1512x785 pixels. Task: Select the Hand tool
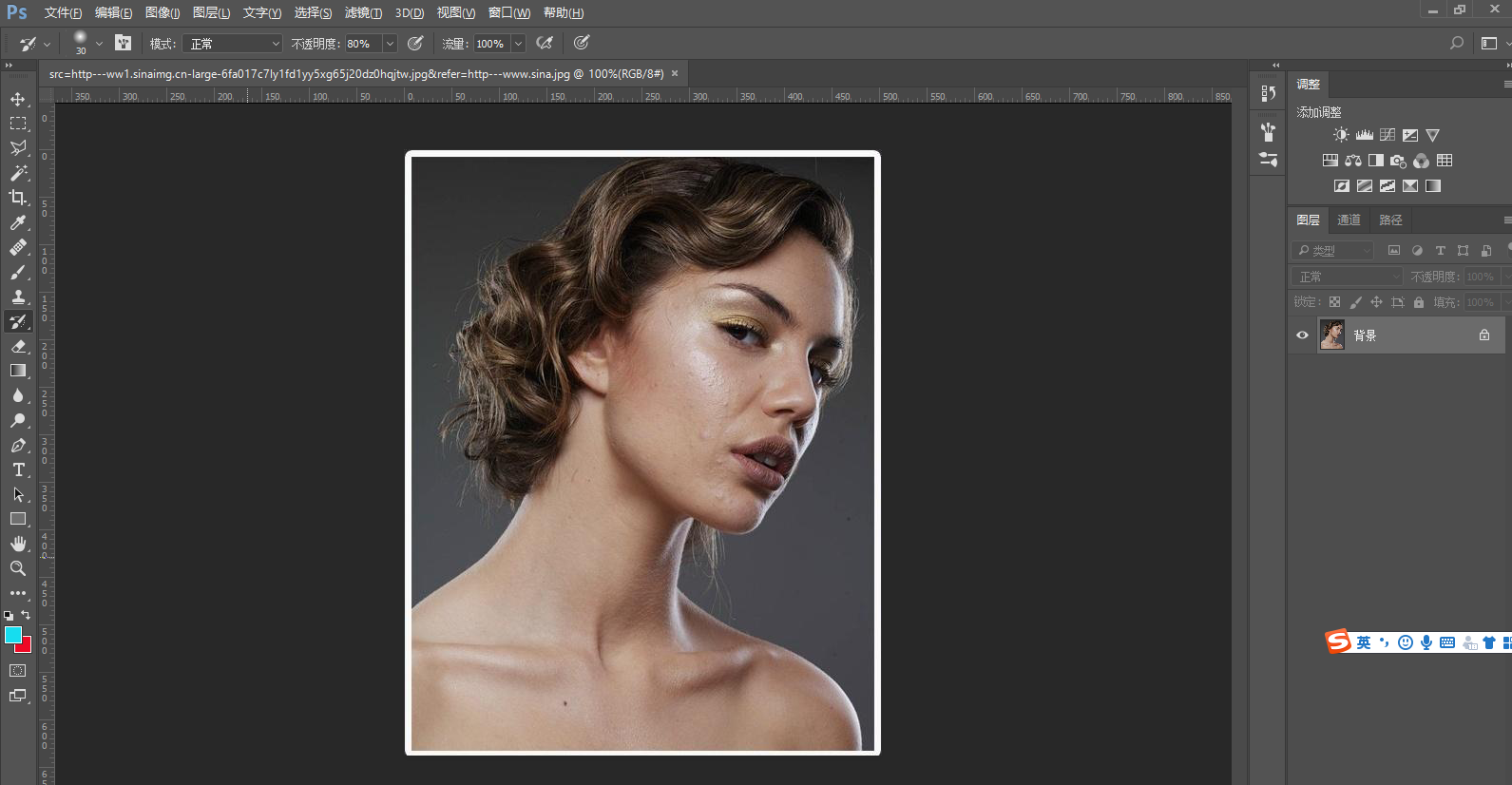(x=18, y=544)
